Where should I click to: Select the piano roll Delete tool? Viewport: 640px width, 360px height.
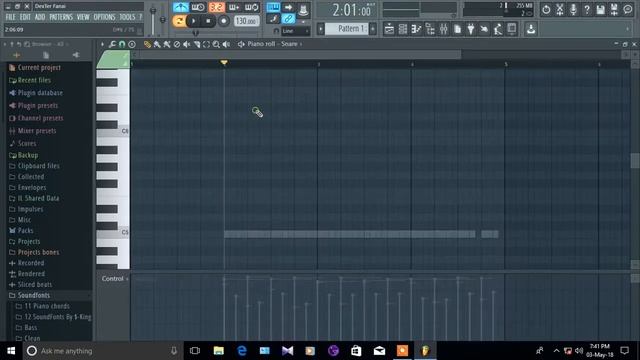(x=177, y=44)
